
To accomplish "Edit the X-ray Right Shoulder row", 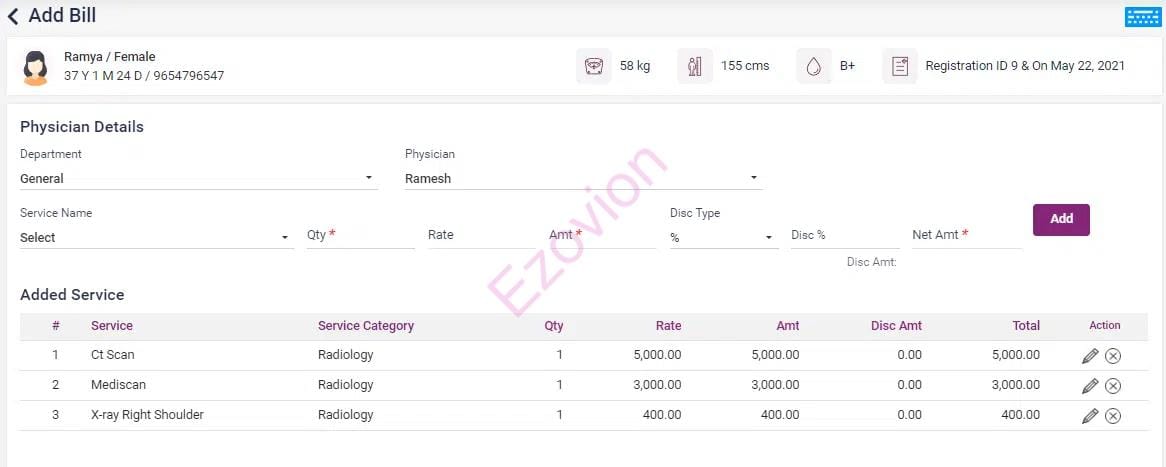I will [x=1090, y=416].
